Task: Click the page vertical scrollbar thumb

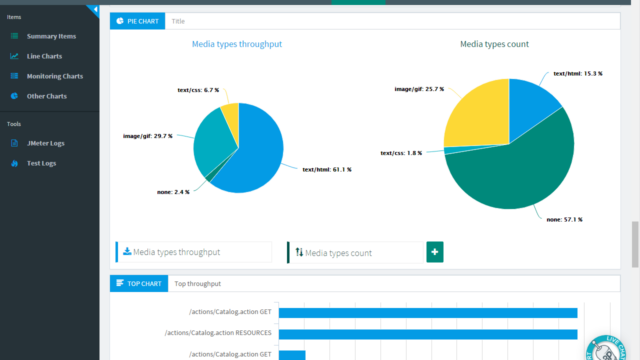Action: 635,244
